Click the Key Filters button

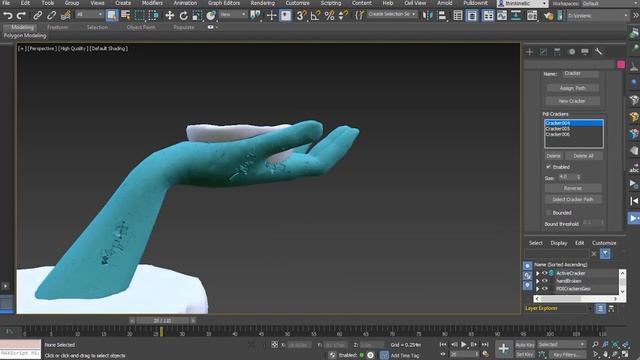click(x=567, y=354)
